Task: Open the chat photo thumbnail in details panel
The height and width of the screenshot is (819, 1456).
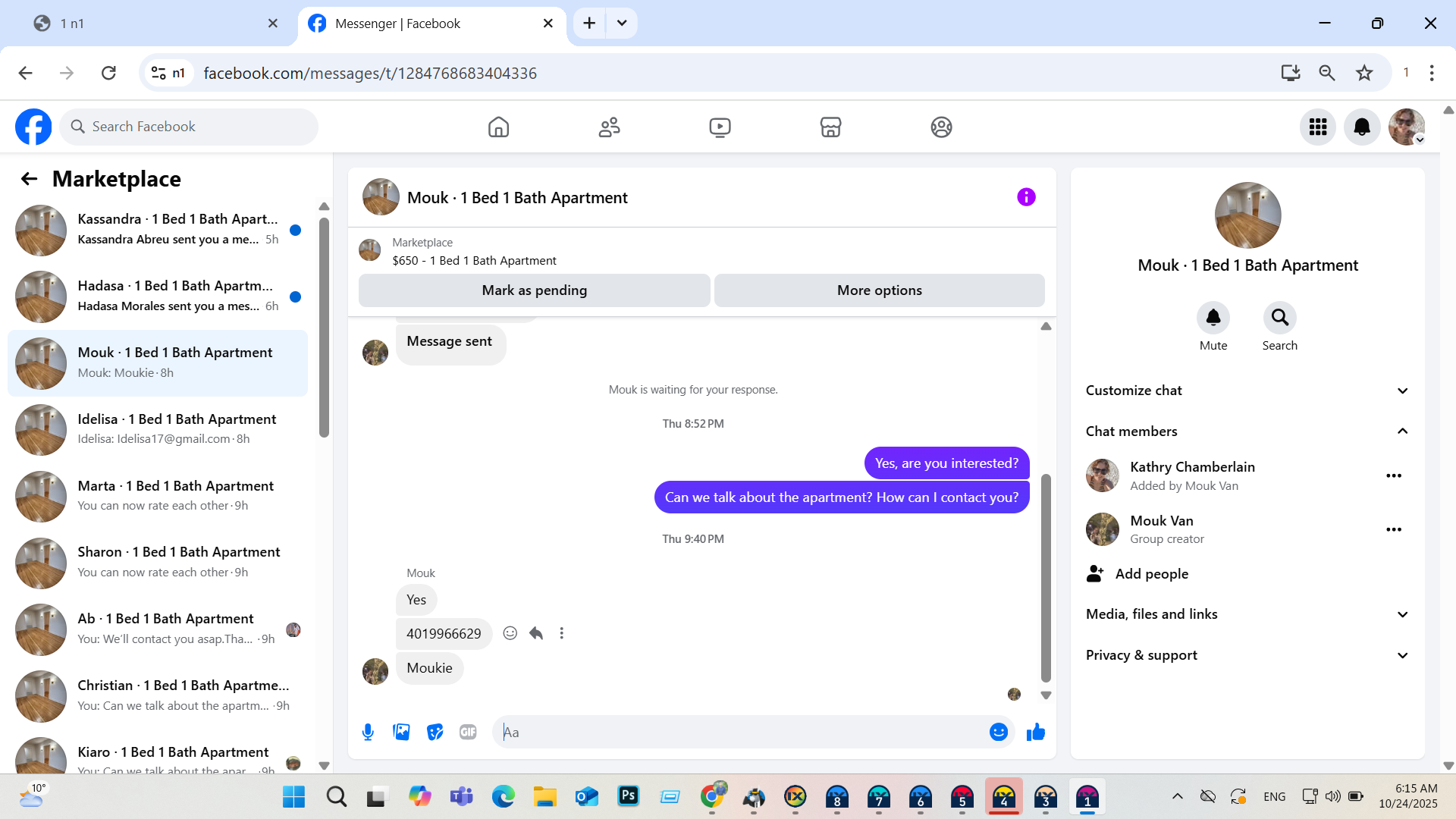Action: (1247, 215)
